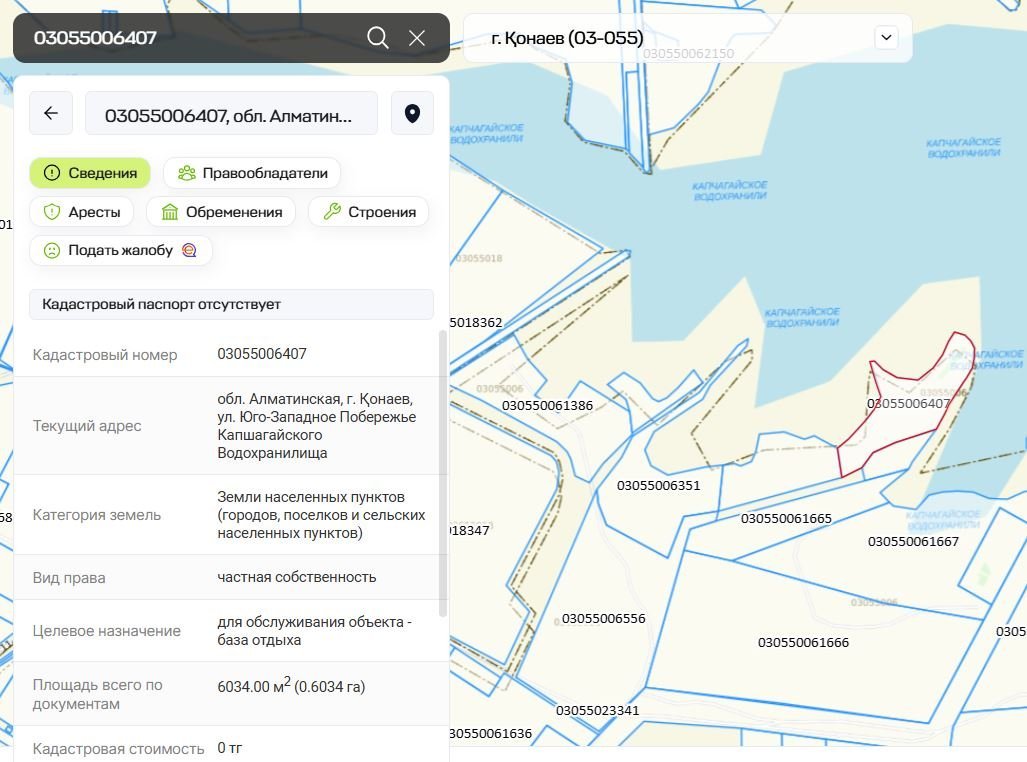Screen dimensions: 1027x762
Task: Open the Строения tab
Action: click(x=369, y=212)
